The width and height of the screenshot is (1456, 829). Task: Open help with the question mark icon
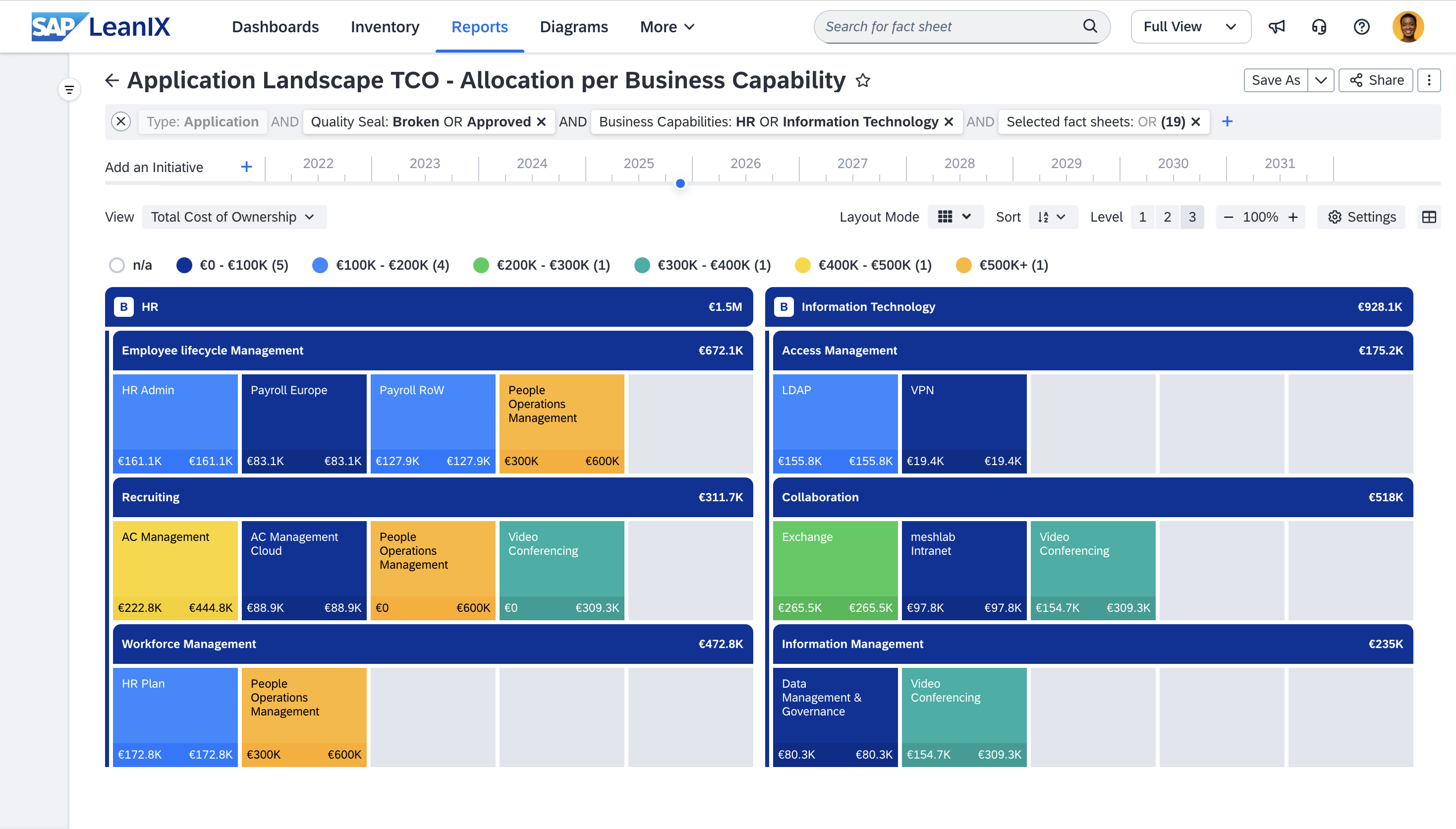coord(1361,26)
